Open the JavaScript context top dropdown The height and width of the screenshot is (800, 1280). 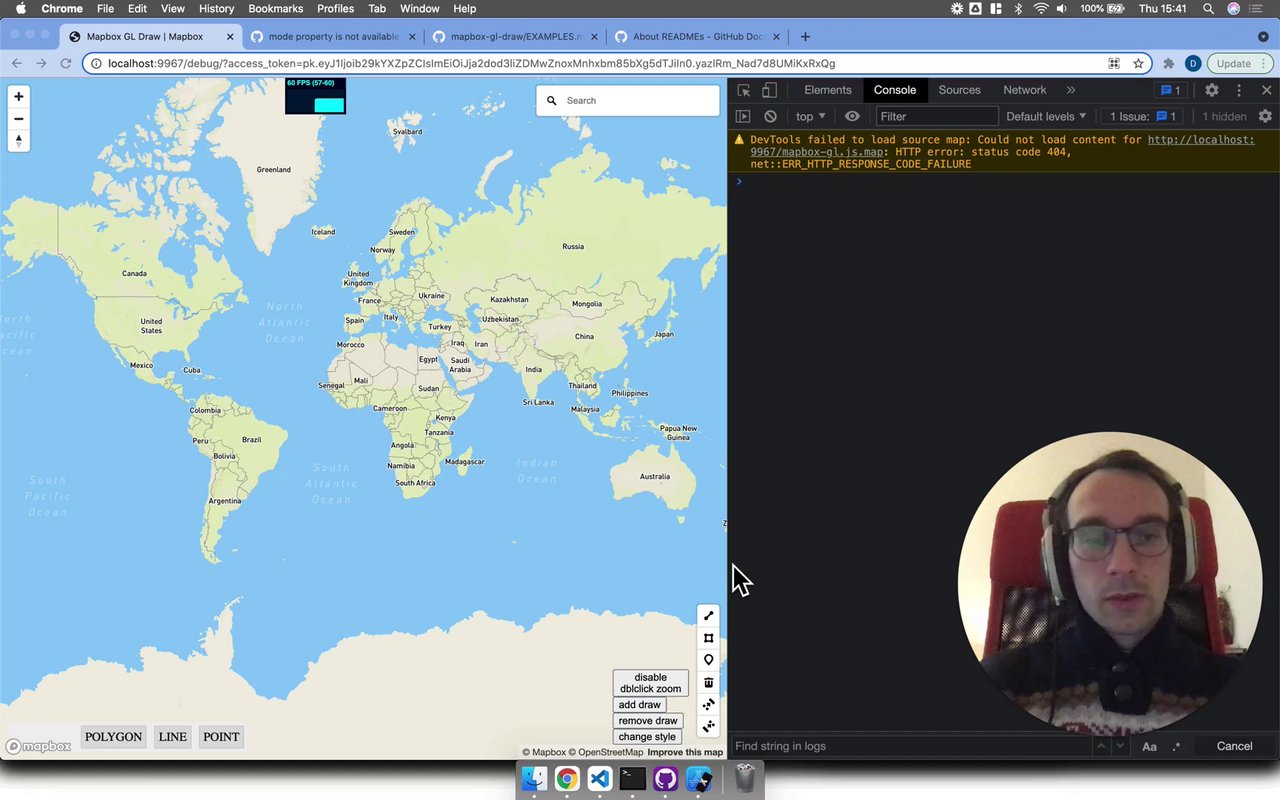811,116
